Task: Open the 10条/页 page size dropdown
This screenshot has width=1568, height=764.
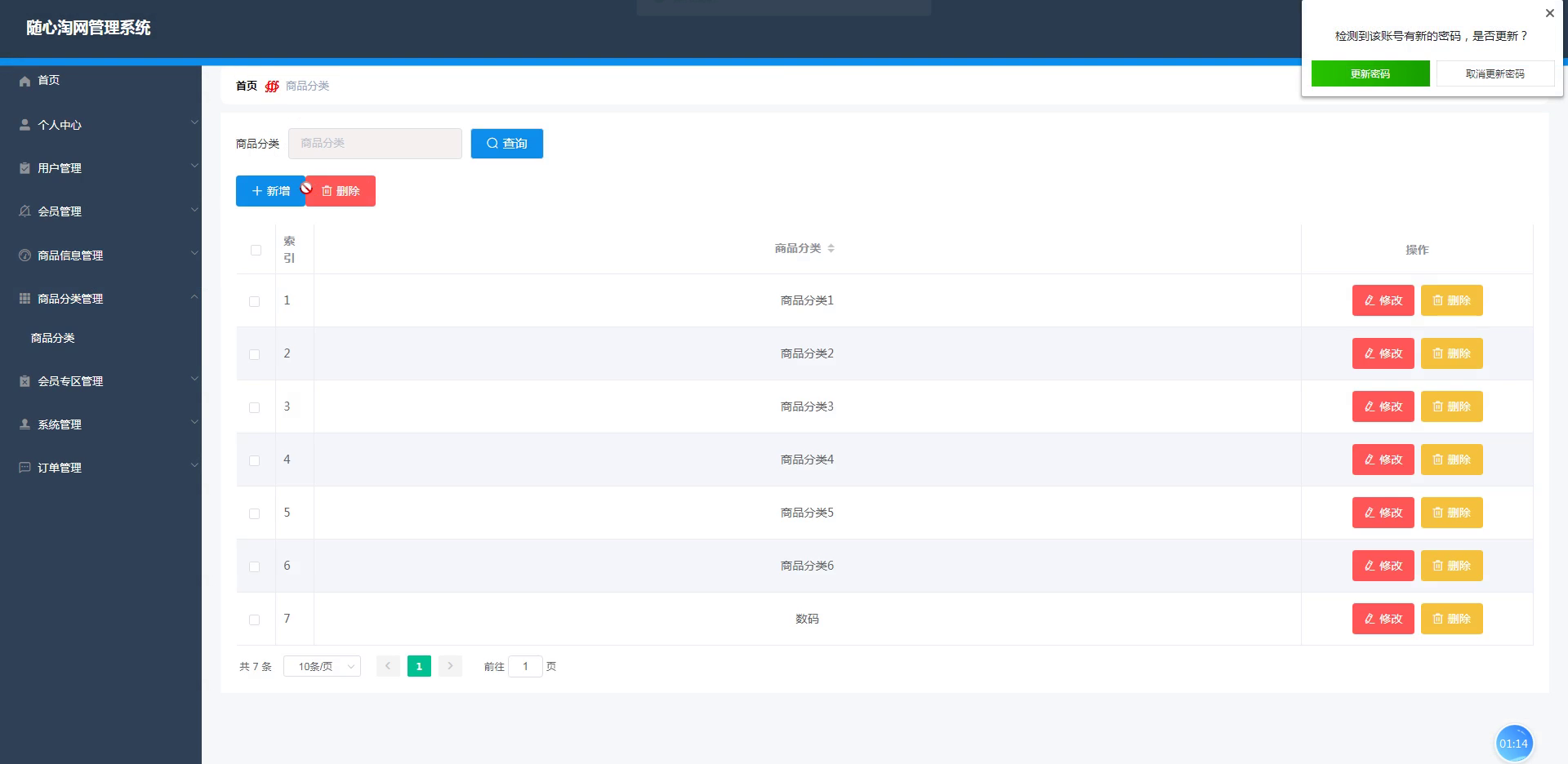Action: coord(322,666)
